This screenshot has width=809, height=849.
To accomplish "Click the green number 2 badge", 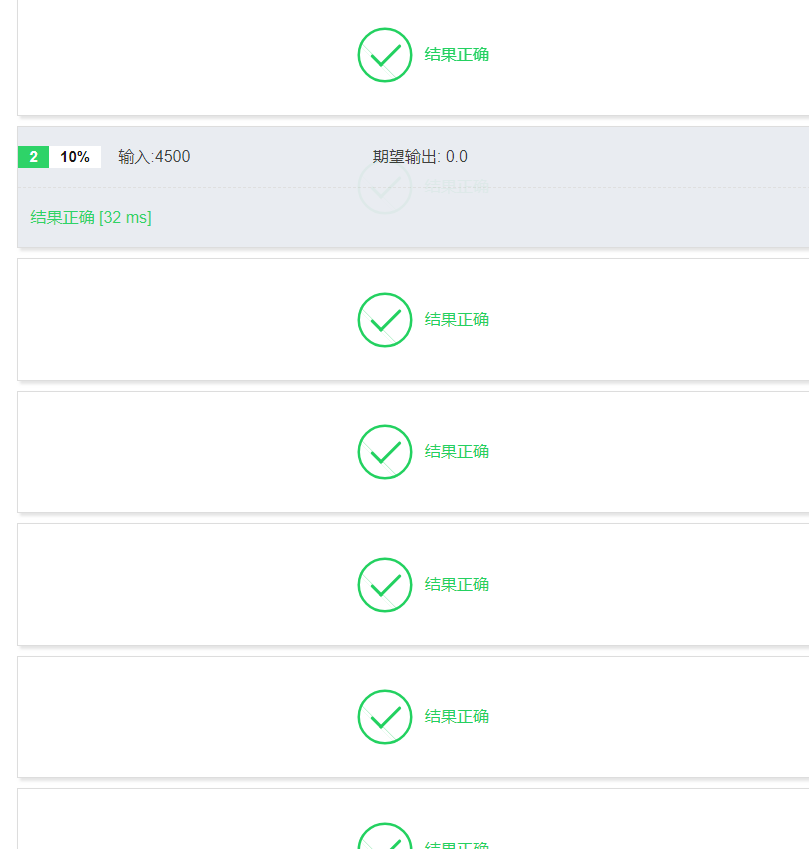I will pos(33,157).
